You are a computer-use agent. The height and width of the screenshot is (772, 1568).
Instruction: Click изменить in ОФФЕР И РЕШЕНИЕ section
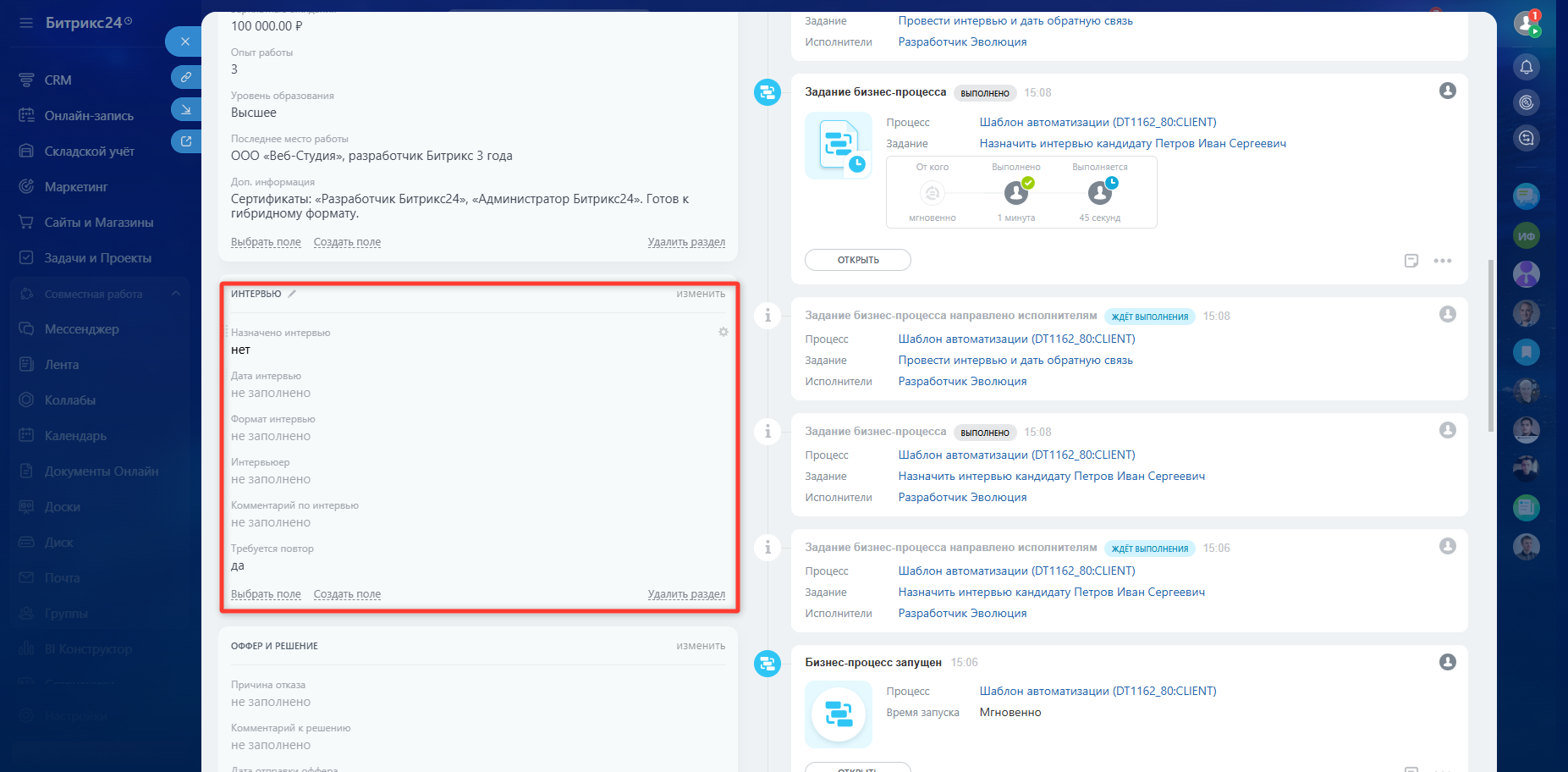point(701,646)
